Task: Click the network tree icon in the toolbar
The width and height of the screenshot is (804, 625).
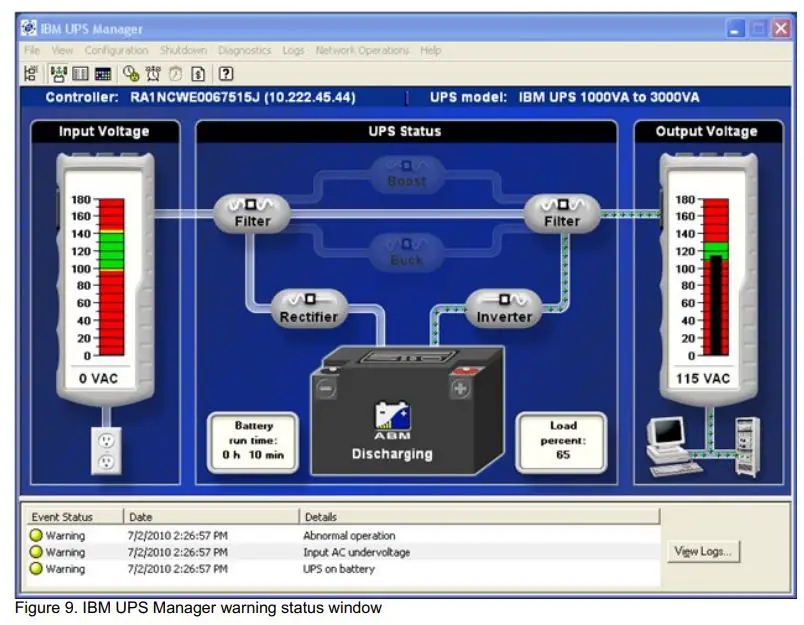Action: pos(31,74)
